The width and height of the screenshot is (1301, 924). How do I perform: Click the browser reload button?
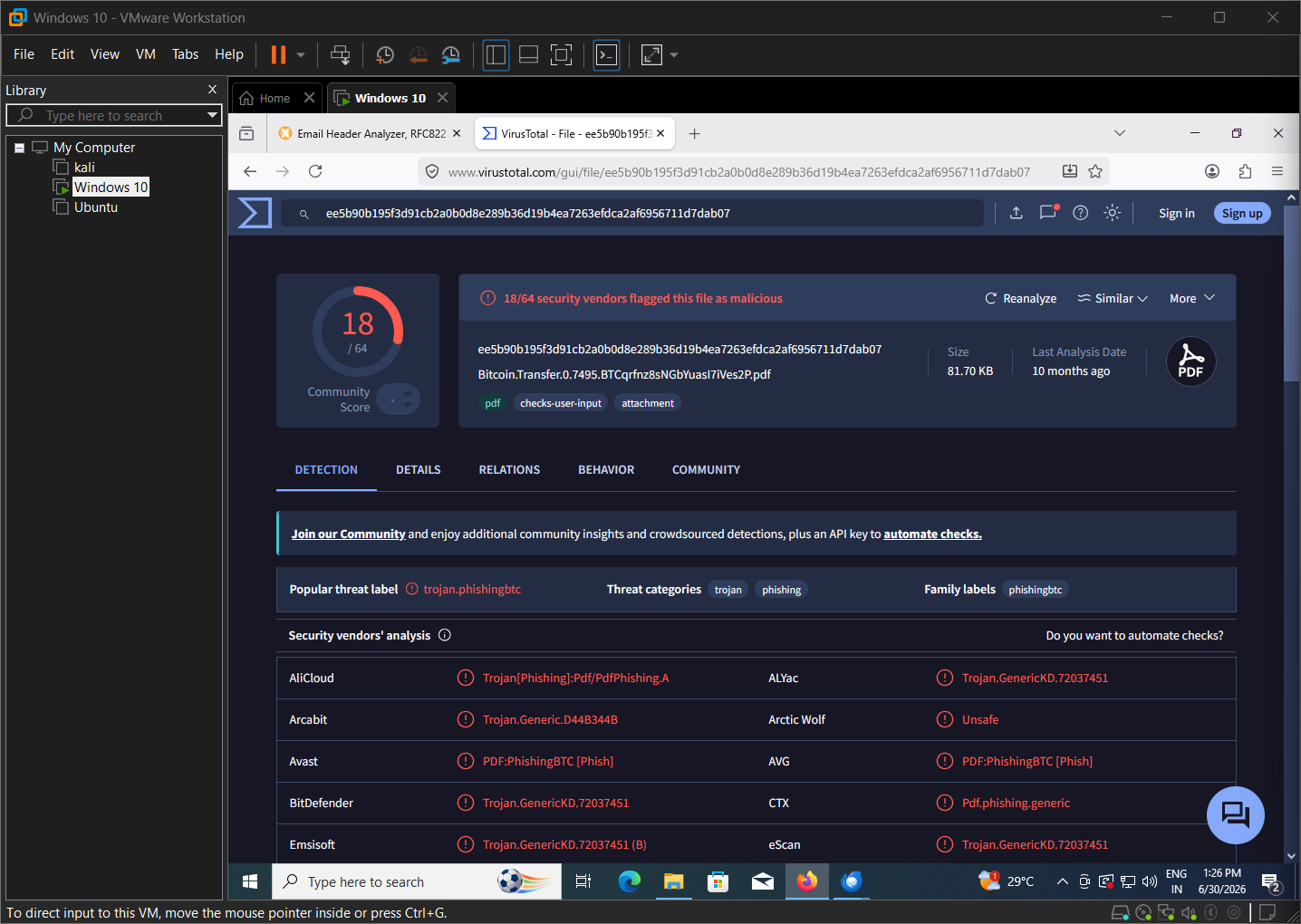(x=315, y=171)
